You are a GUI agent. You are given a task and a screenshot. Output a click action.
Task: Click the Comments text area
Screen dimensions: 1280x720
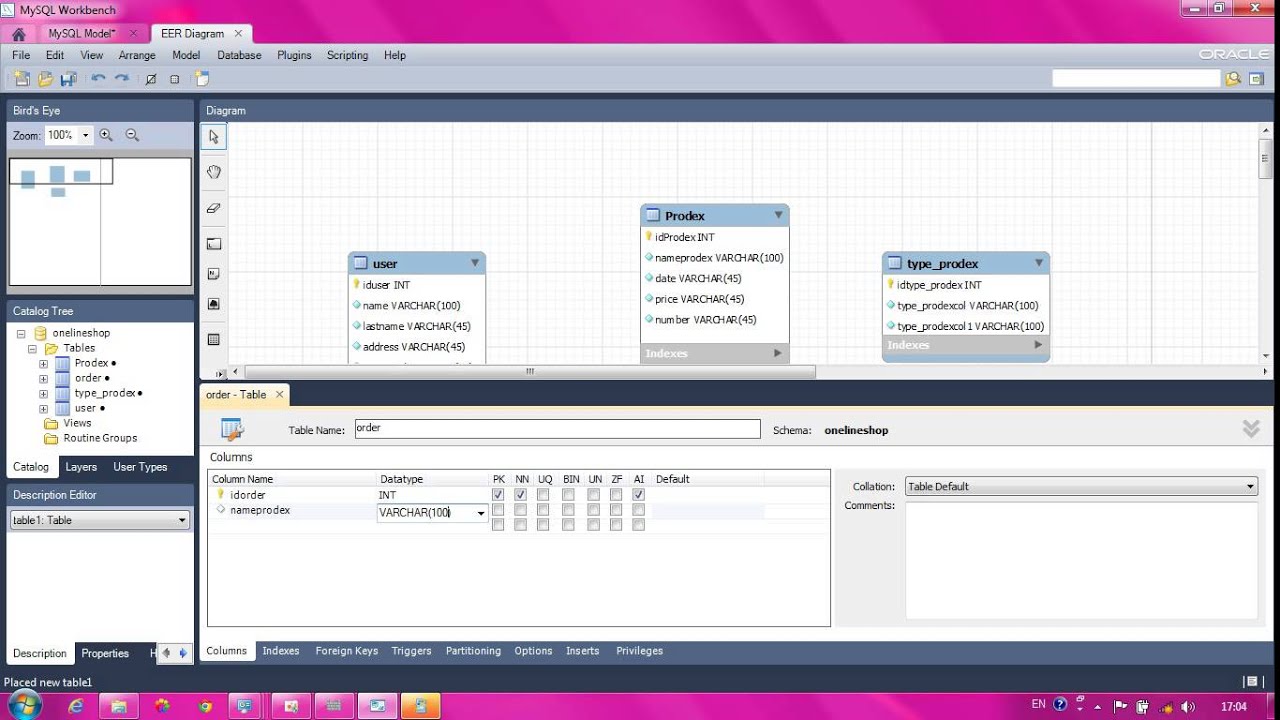(1081, 560)
